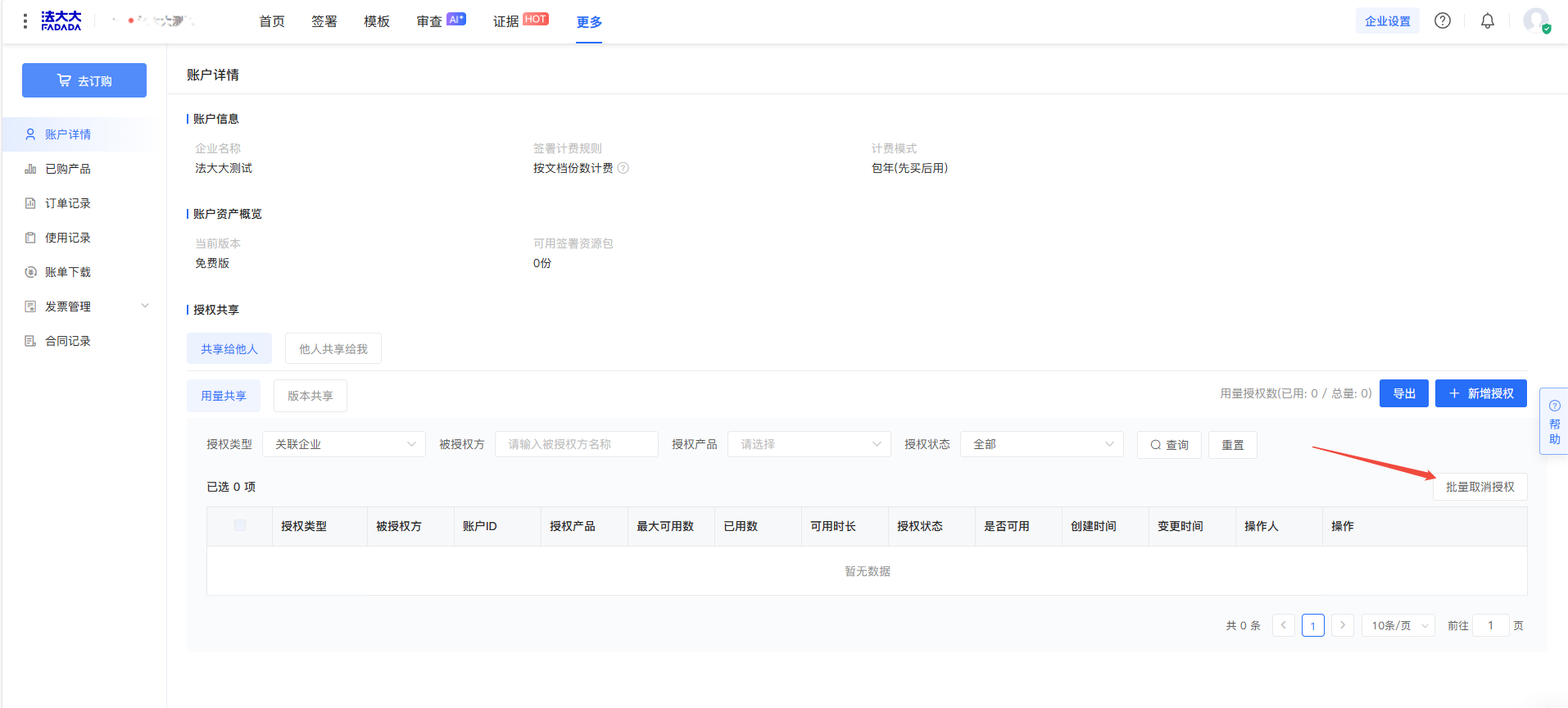Click the 查询 search button
Screen dimensions: 1568x708
coord(1169,445)
